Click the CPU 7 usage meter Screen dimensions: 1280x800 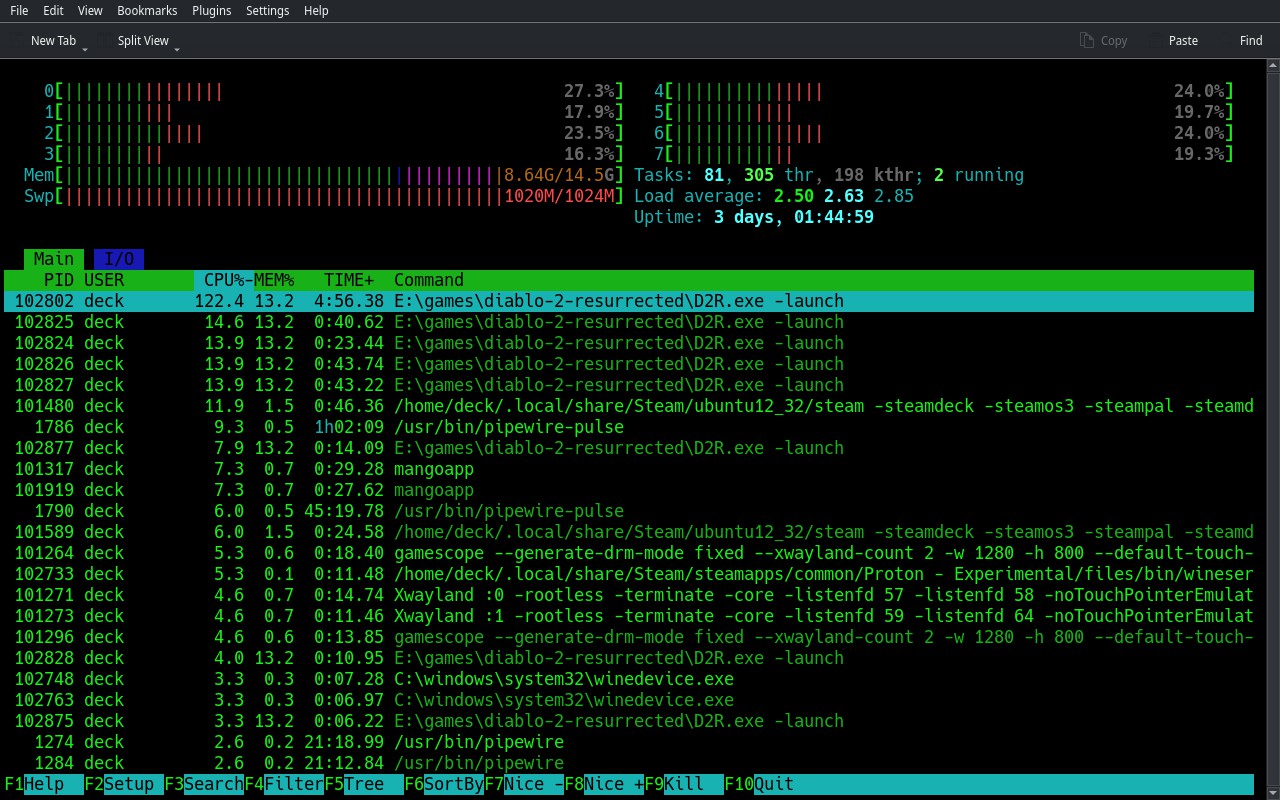pyautogui.click(x=944, y=154)
